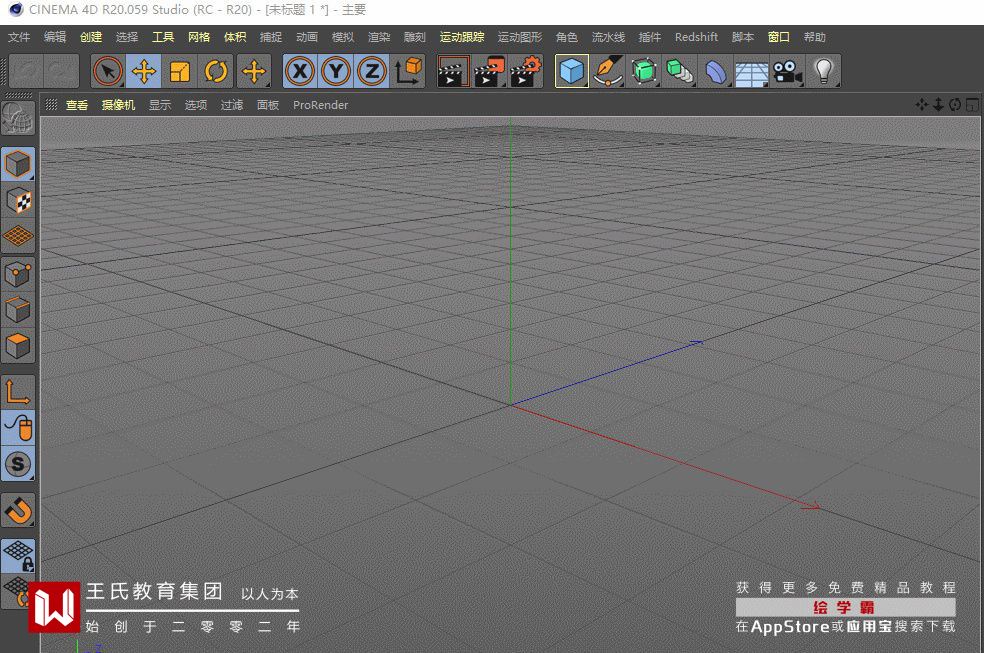Open Array modeling objects icon
Viewport: 984px width, 653px height.
(x=680, y=71)
